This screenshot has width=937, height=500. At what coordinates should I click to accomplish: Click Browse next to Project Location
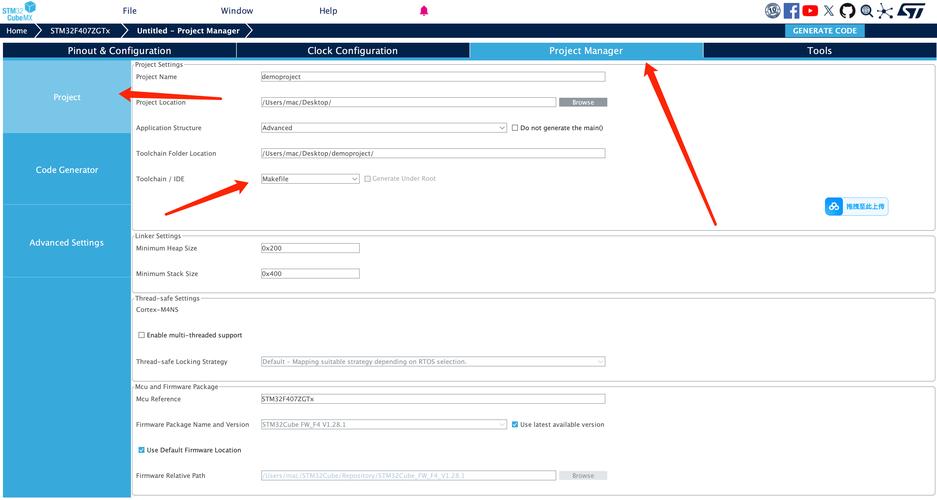[583, 102]
